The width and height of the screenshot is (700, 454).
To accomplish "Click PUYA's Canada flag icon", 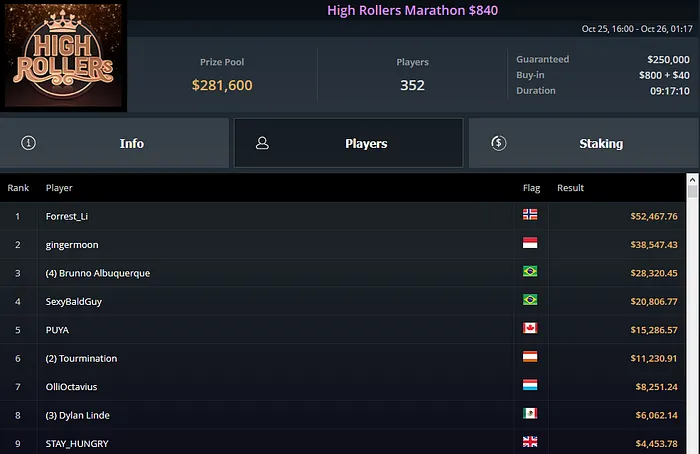I will (x=530, y=328).
